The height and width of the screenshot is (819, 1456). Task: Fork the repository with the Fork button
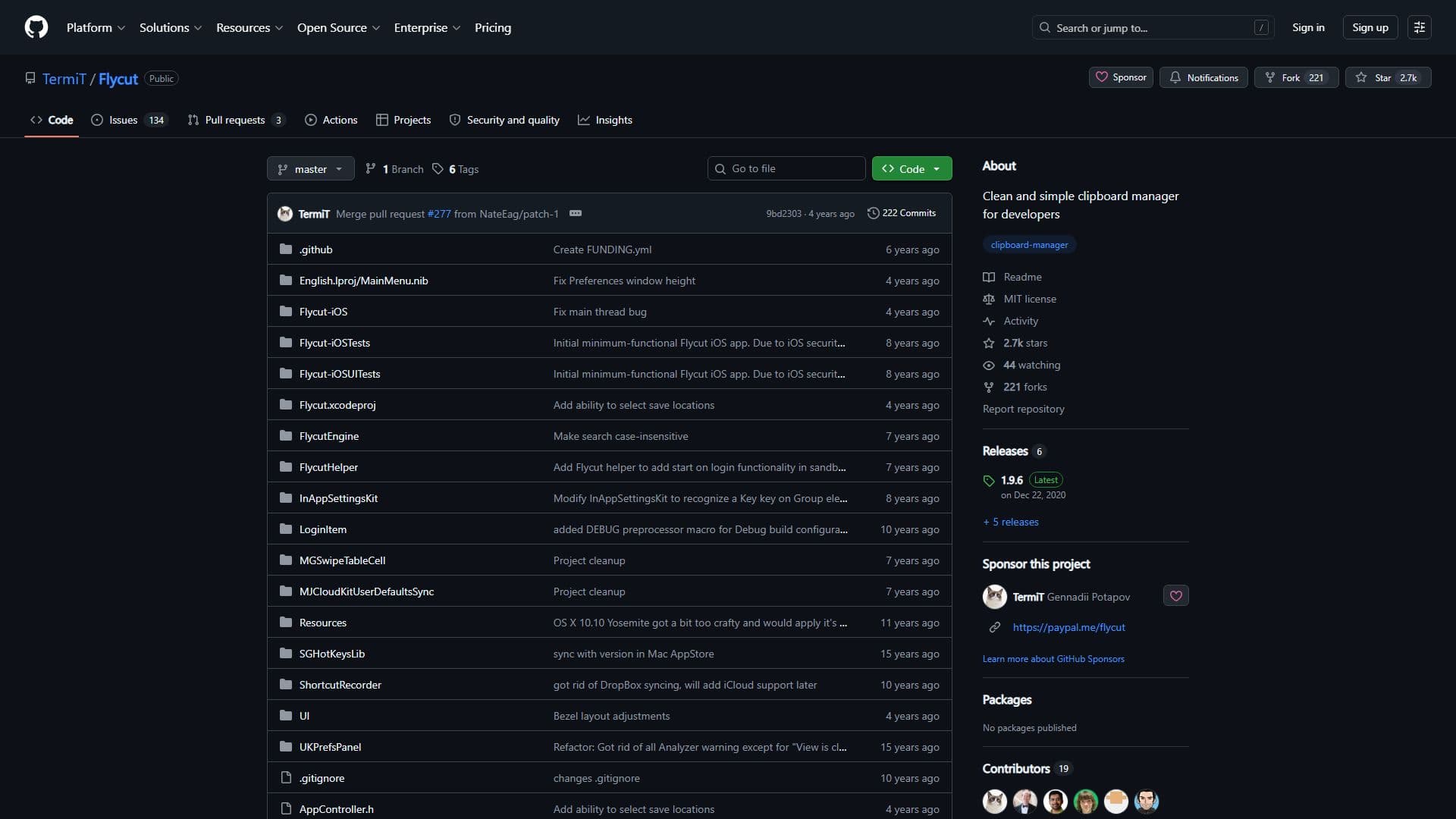tap(1296, 77)
